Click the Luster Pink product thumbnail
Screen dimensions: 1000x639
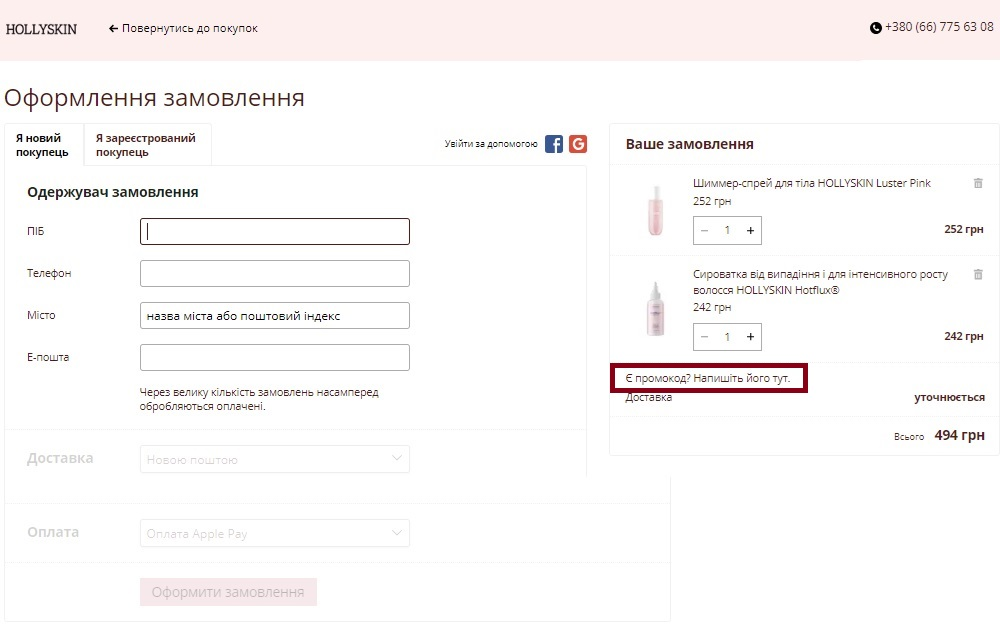[x=654, y=211]
